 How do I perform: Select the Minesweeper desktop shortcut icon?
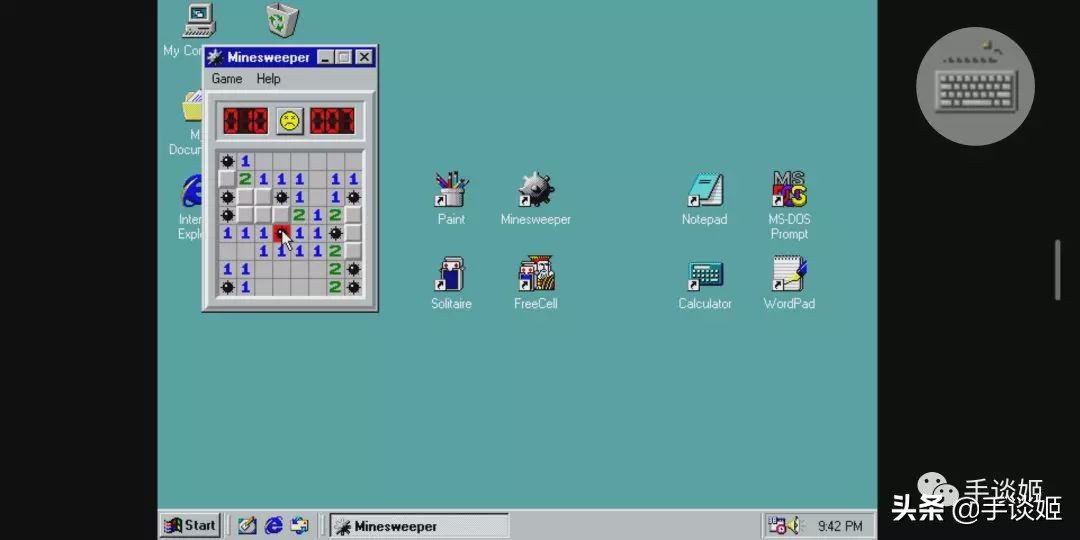coord(535,190)
